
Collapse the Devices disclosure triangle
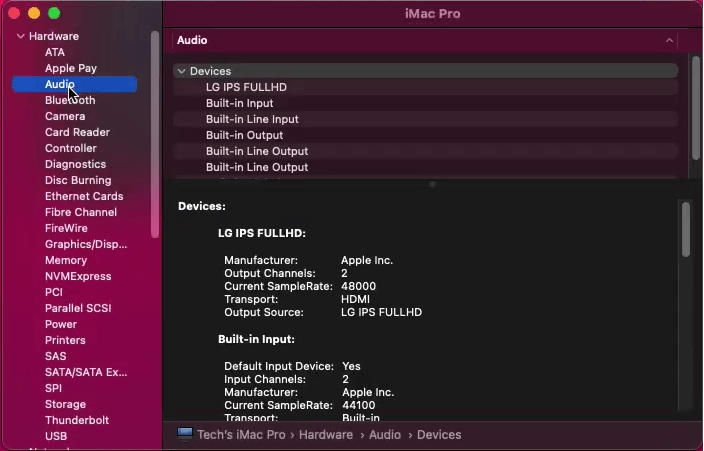pyautogui.click(x=181, y=71)
